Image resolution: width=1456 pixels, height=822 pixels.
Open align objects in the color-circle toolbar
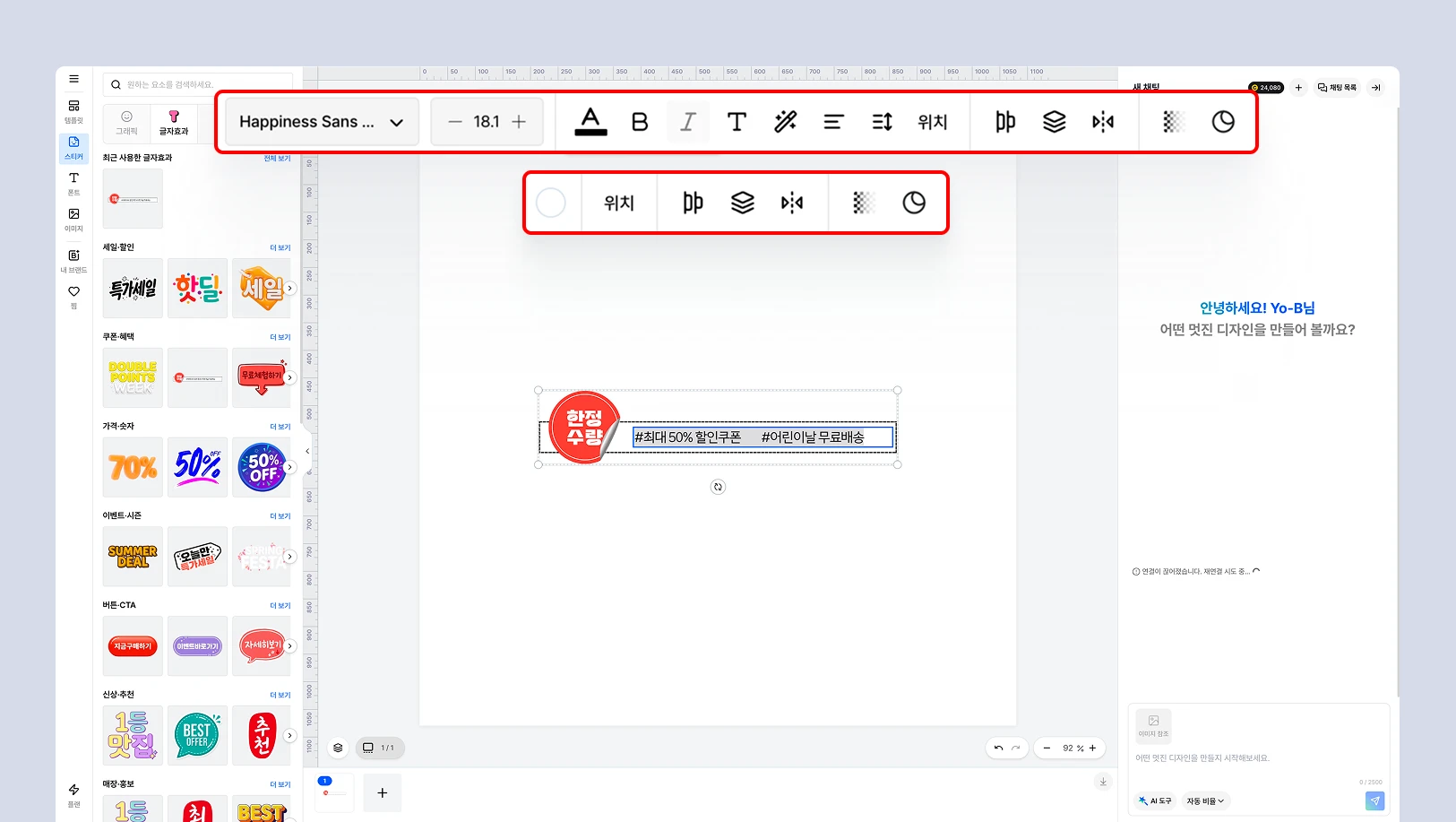(x=694, y=203)
